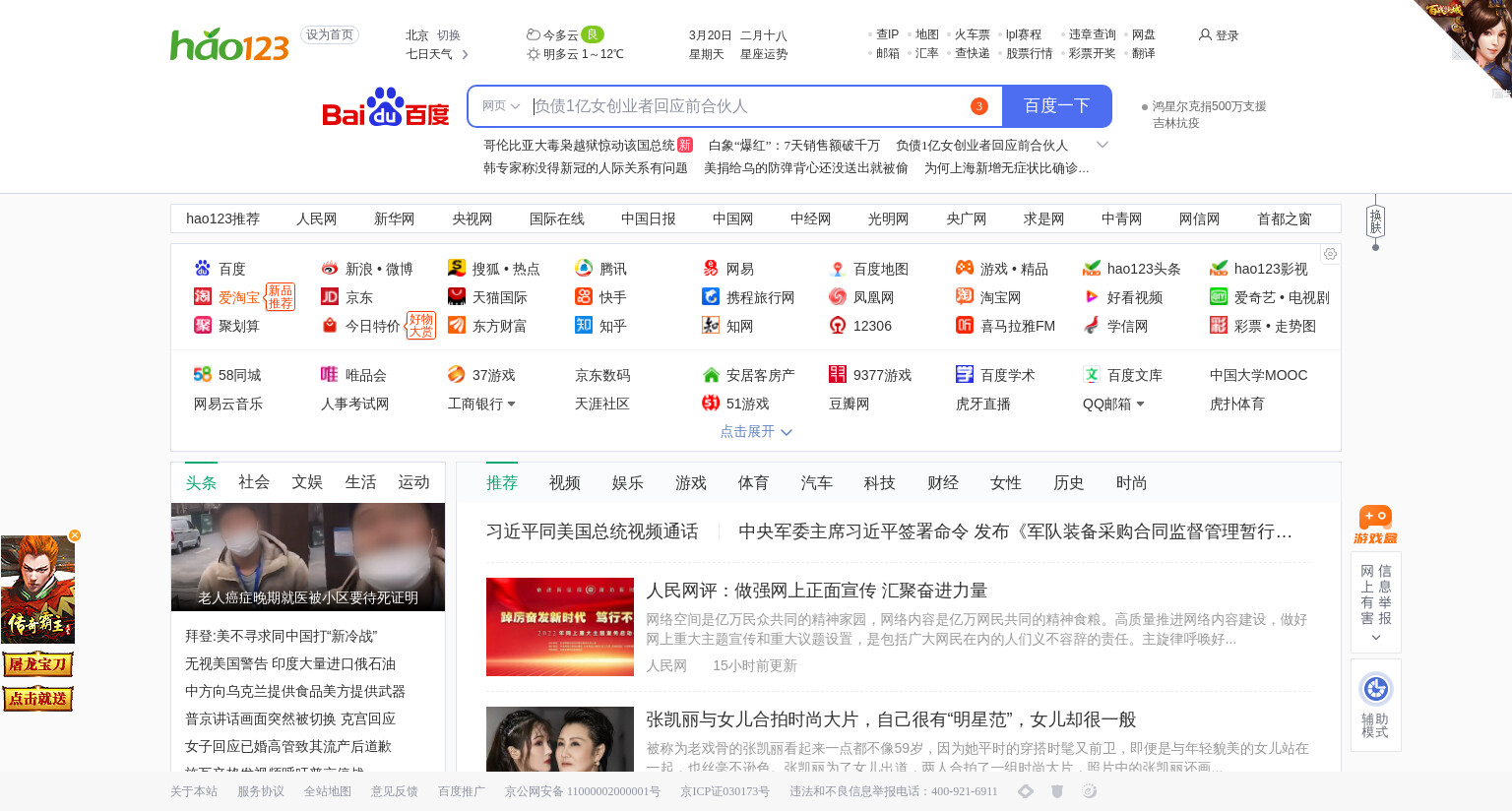Image resolution: width=1512 pixels, height=811 pixels.
Task: Select the 文娱 news tab
Action: pos(307,482)
